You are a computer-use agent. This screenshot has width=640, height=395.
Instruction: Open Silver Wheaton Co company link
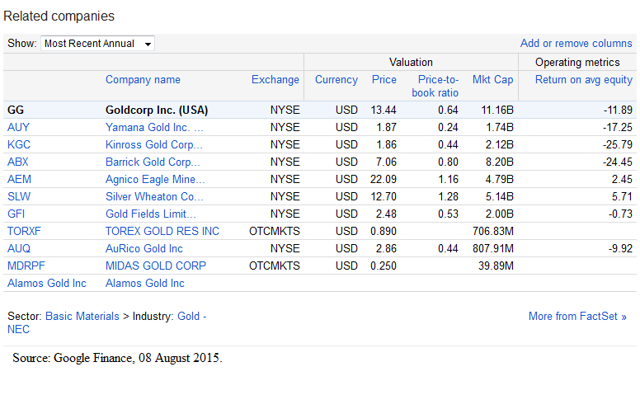[x=154, y=197]
